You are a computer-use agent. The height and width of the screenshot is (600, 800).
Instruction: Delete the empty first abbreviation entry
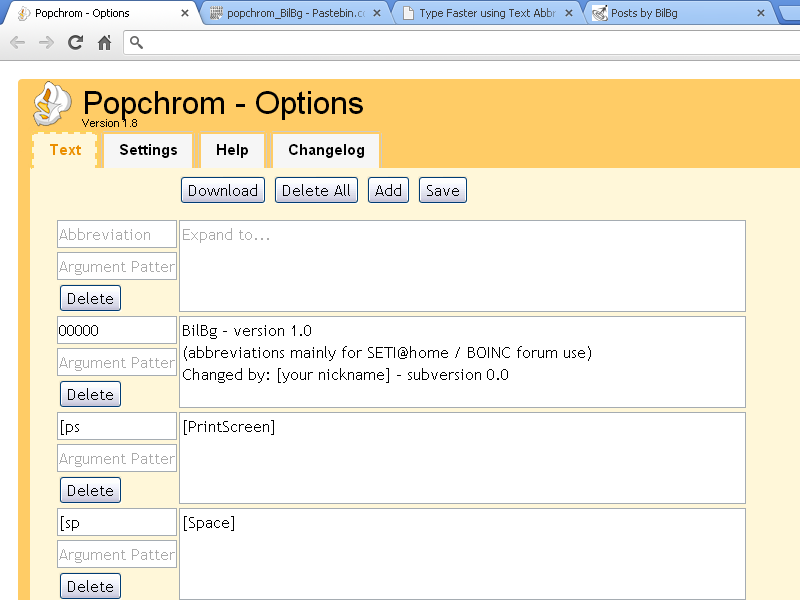(90, 298)
